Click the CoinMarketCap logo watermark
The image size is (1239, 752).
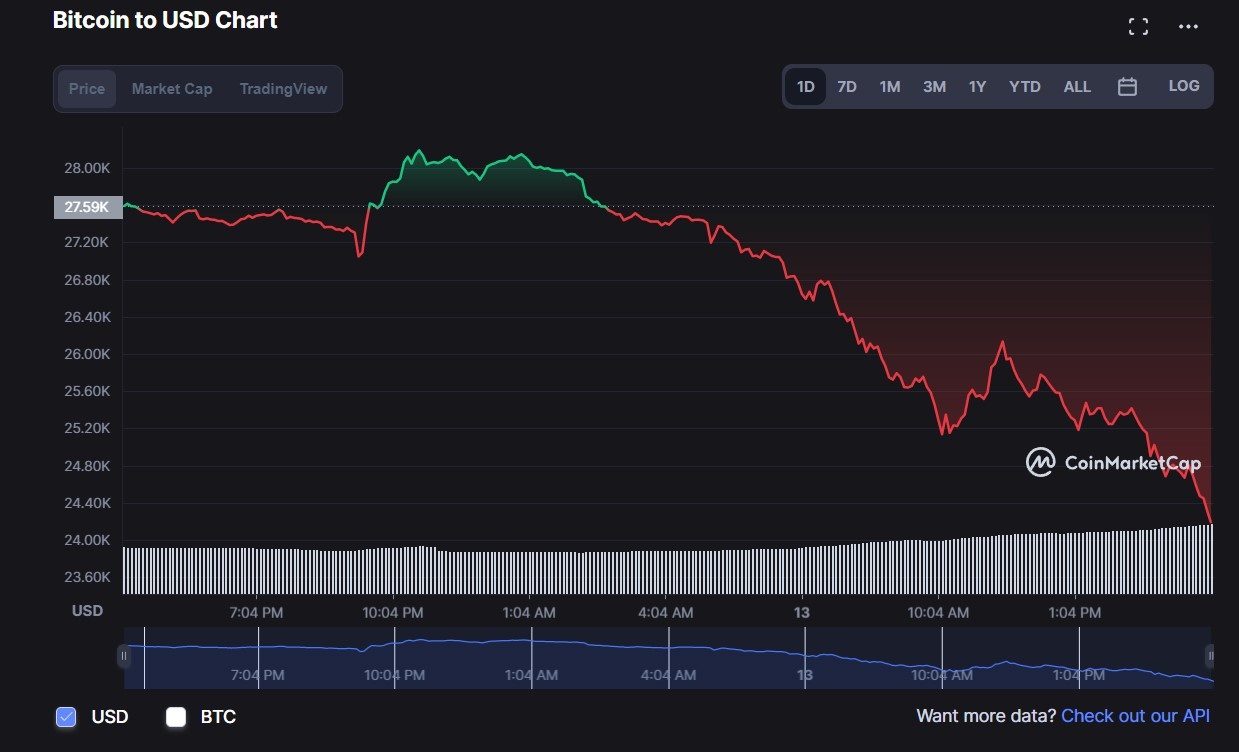[x=1114, y=462]
